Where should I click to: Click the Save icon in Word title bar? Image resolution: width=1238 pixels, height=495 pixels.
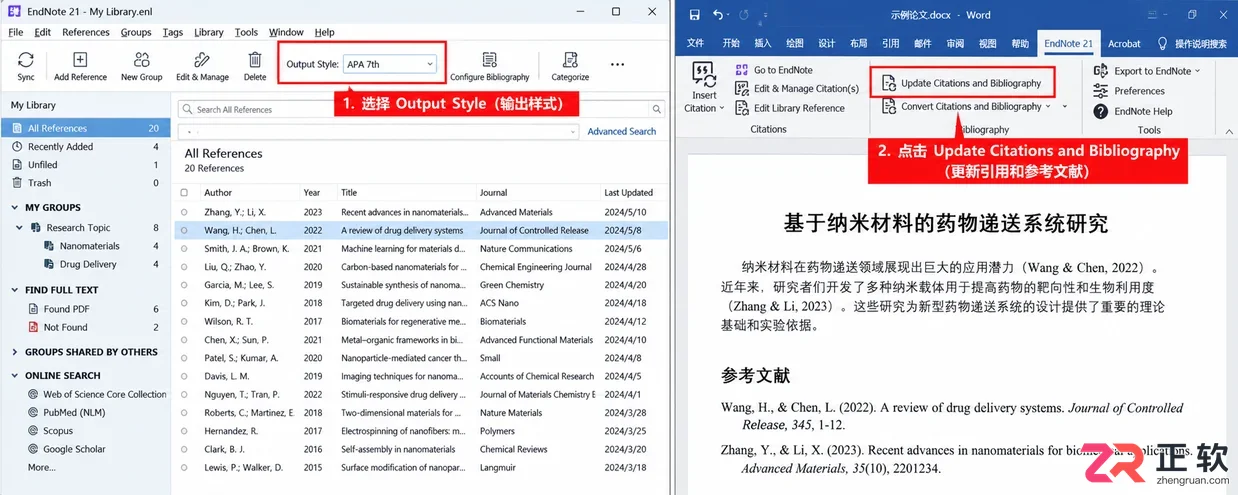(x=695, y=15)
